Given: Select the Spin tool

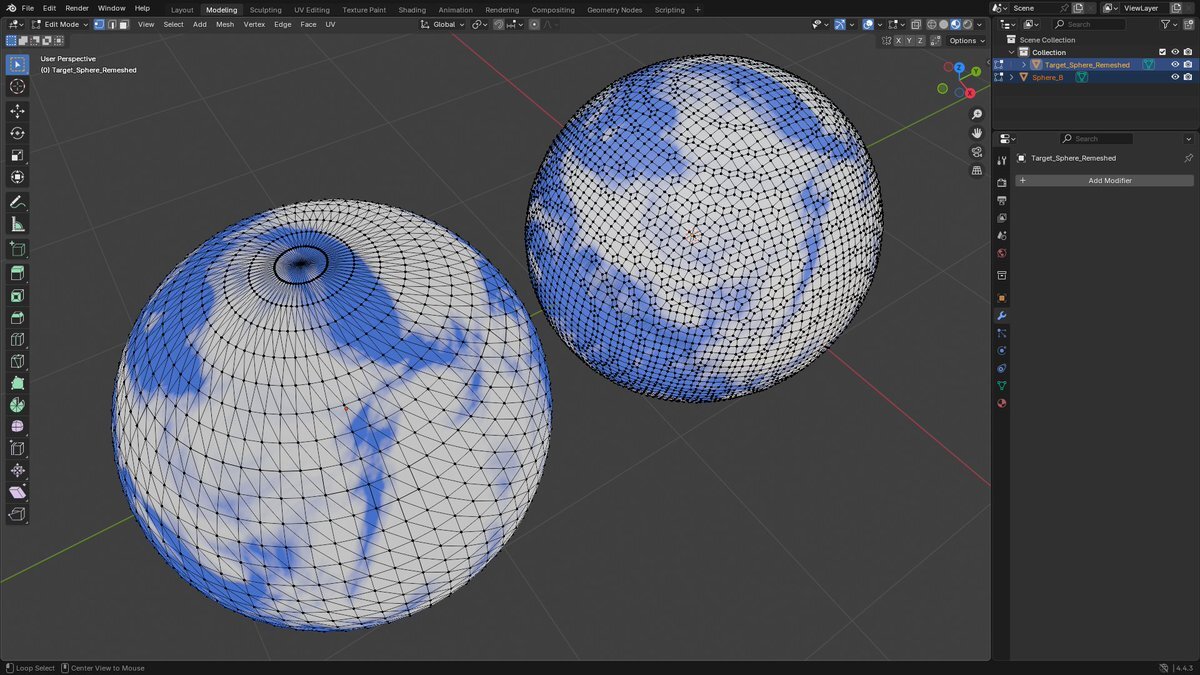Looking at the screenshot, I should (17, 405).
